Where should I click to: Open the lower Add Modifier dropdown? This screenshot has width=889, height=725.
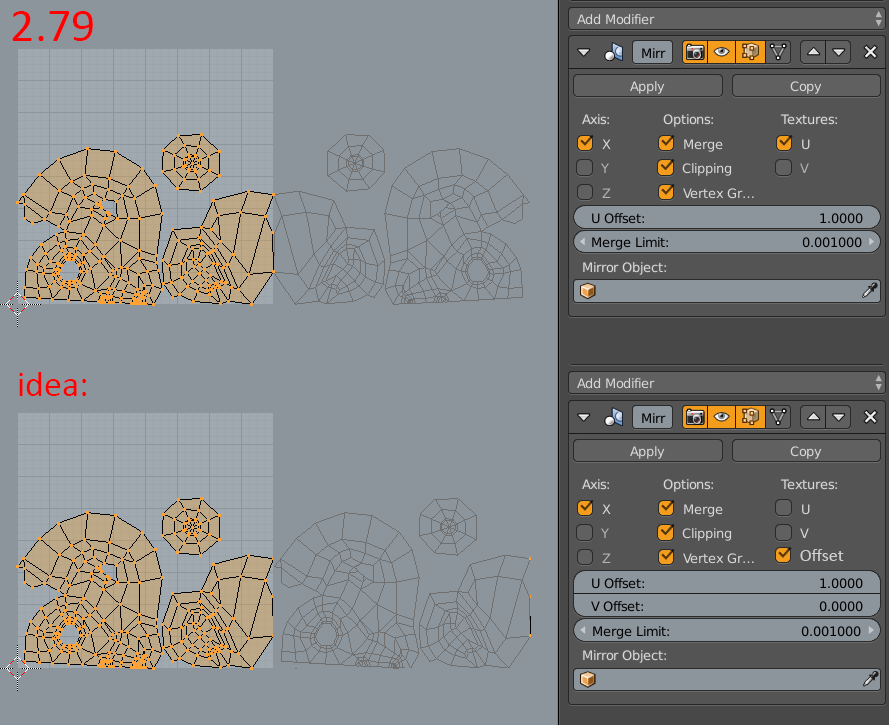tap(726, 383)
